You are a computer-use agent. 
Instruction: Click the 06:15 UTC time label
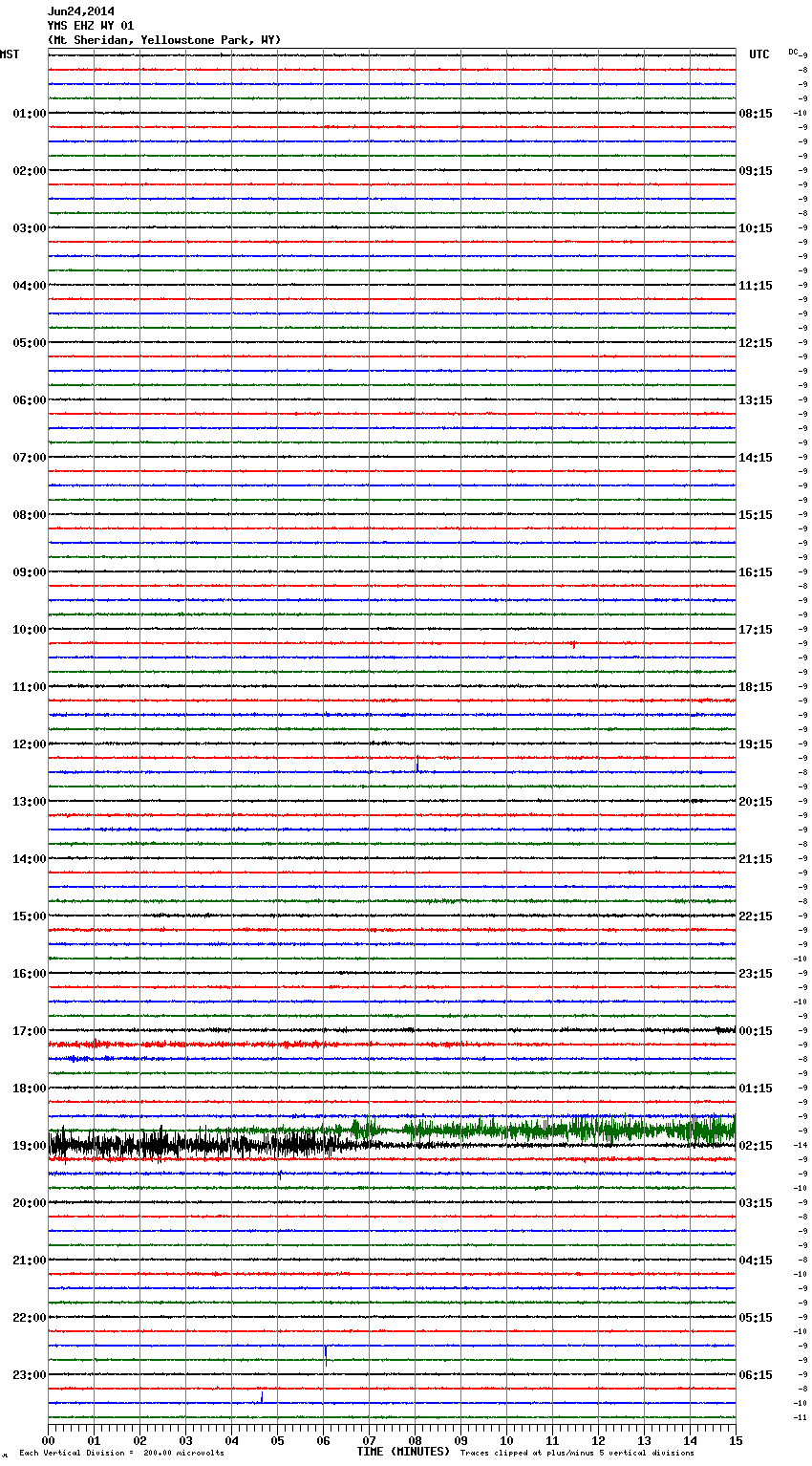click(x=756, y=1375)
